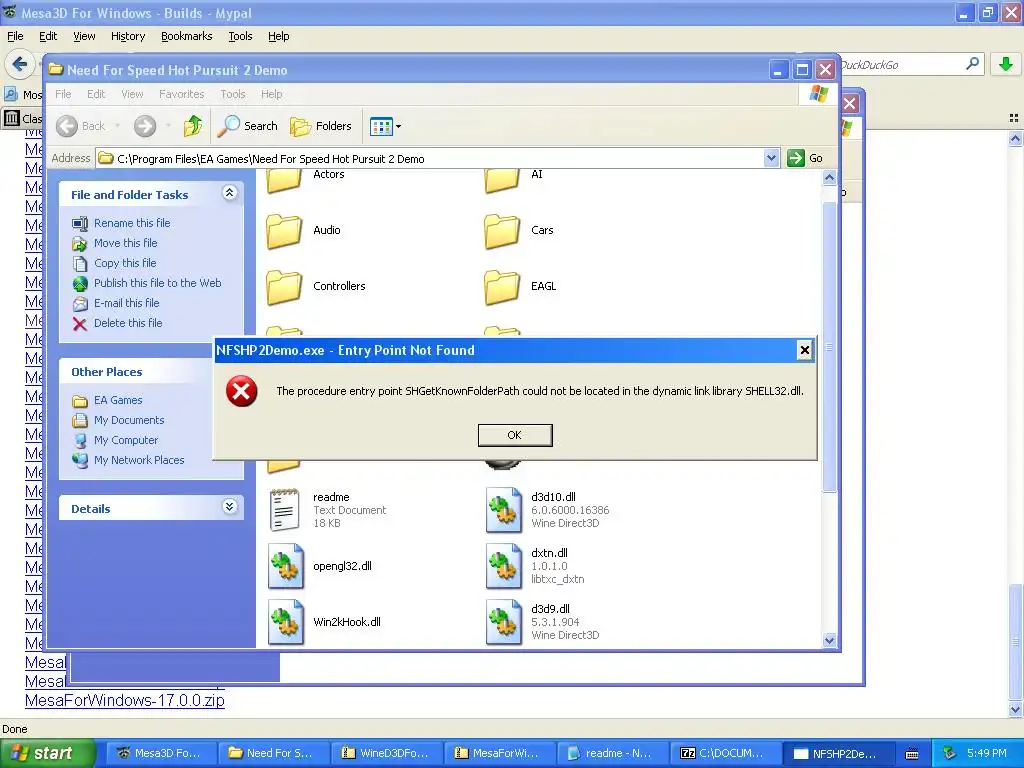Viewport: 1024px width, 768px height.
Task: Select the d3d10.dll file icon
Action: point(504,510)
